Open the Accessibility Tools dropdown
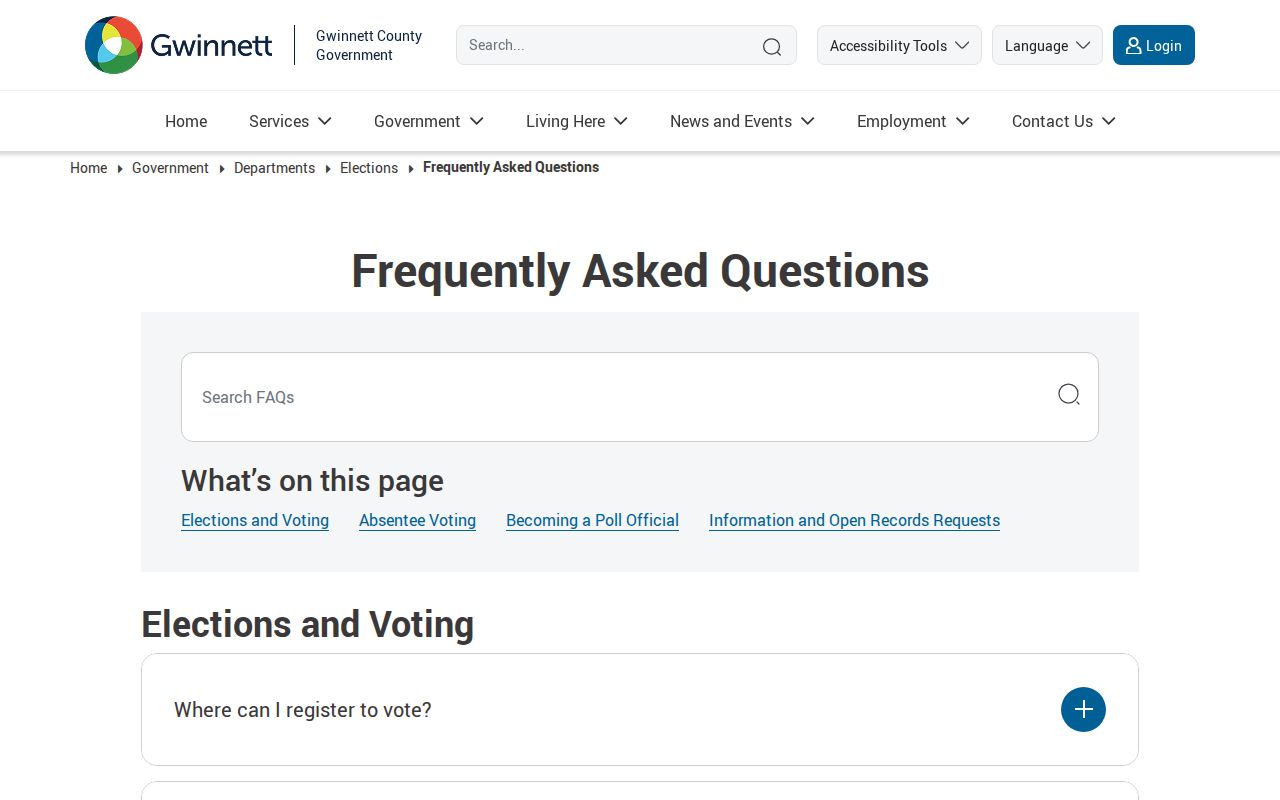 899,45
